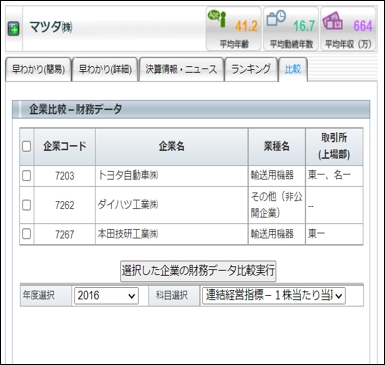
Task: Click the 平均年齢 label
Action: (234, 44)
